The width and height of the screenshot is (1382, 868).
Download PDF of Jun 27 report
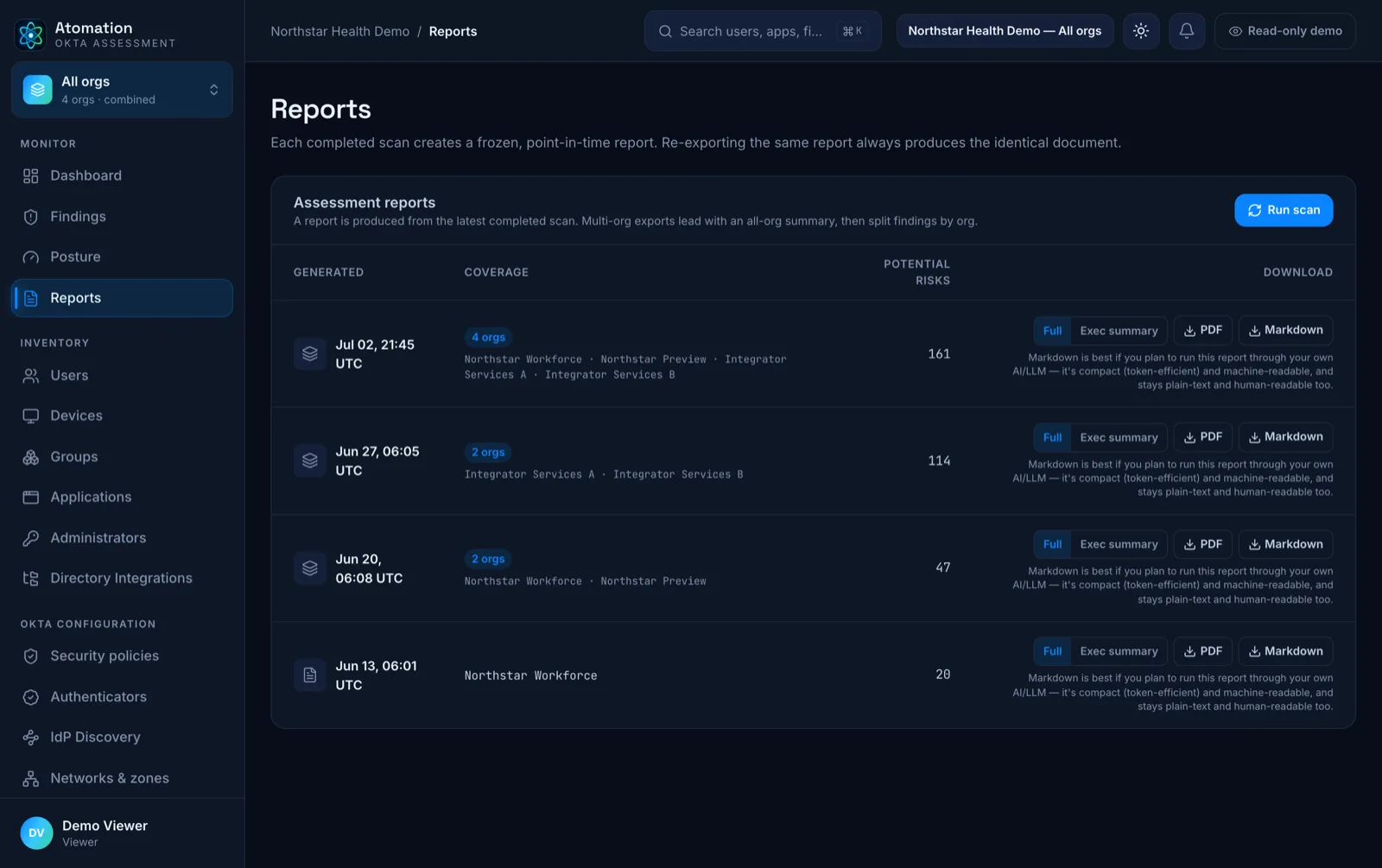(1203, 437)
